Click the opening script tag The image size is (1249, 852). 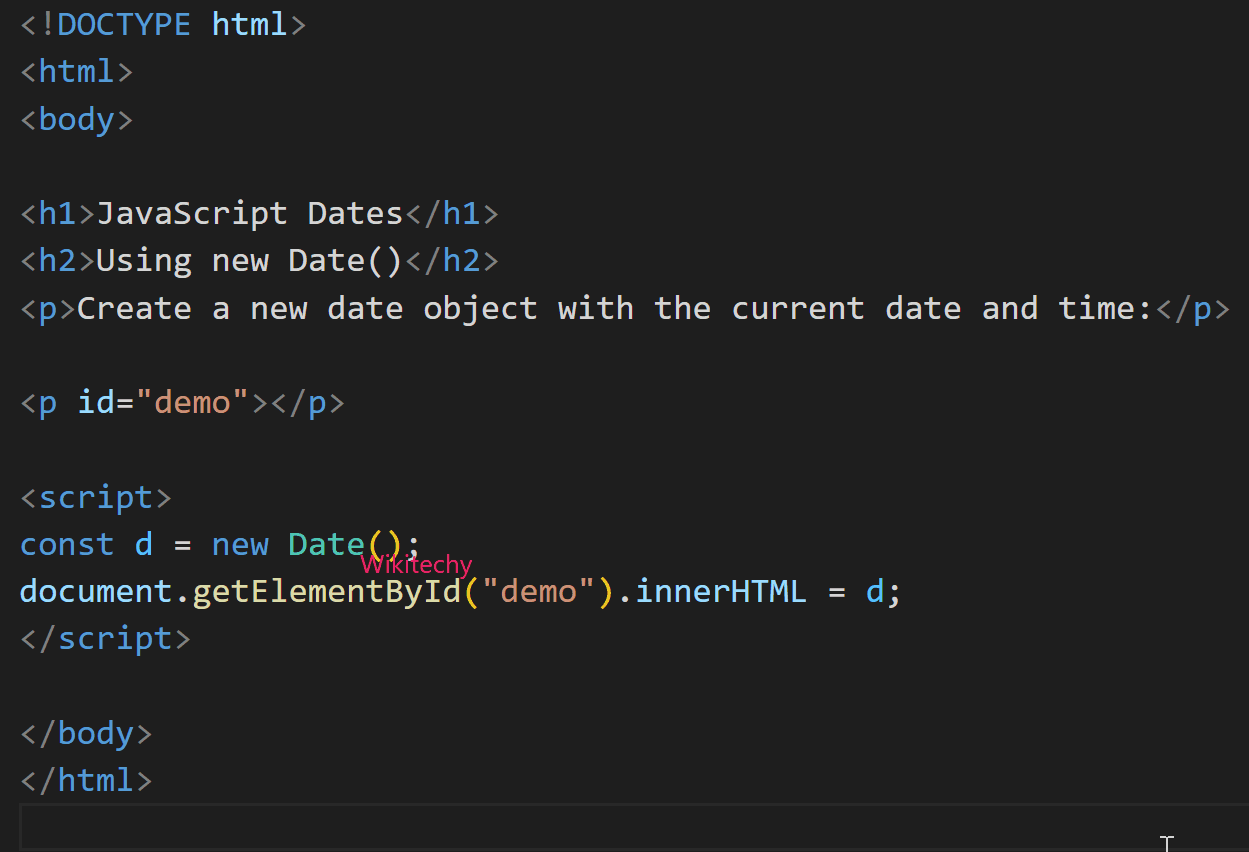tap(96, 497)
